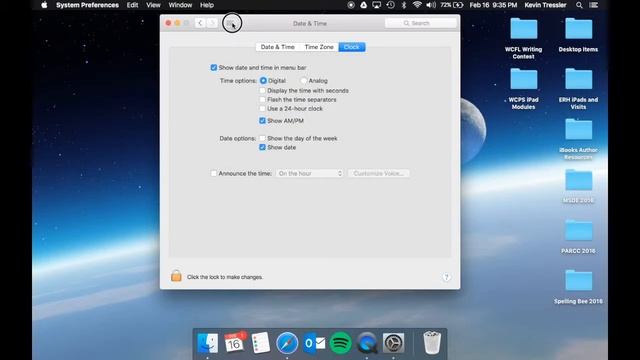Click the Bluetooth status icon

click(404, 5)
